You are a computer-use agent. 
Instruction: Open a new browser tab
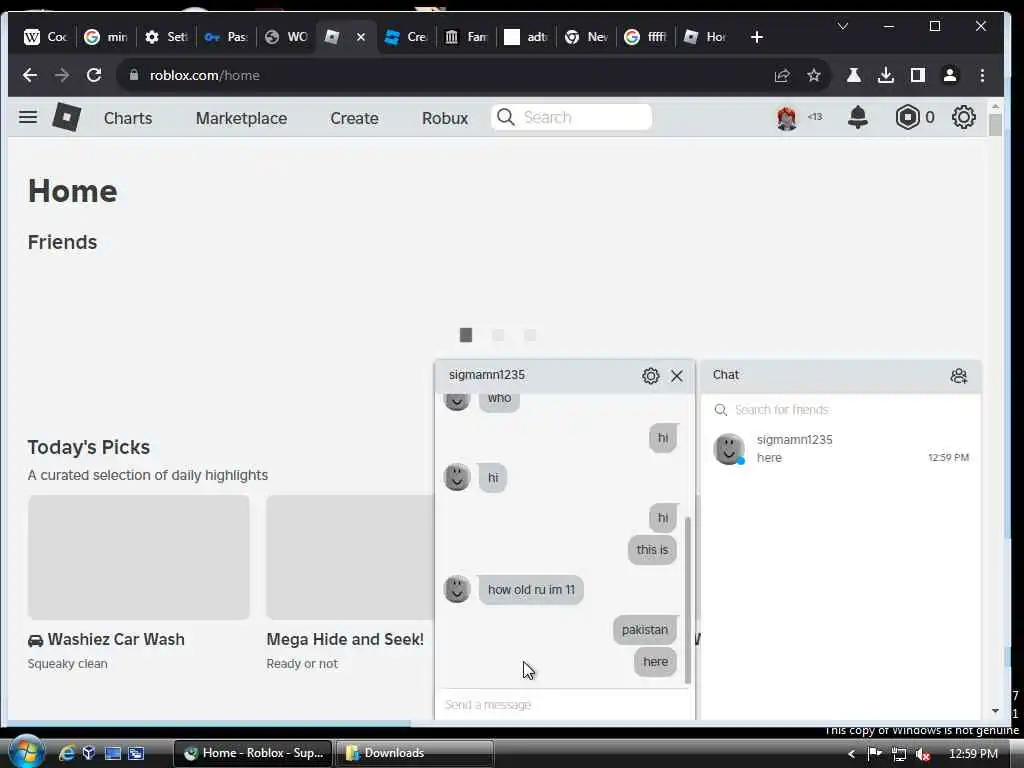(757, 37)
